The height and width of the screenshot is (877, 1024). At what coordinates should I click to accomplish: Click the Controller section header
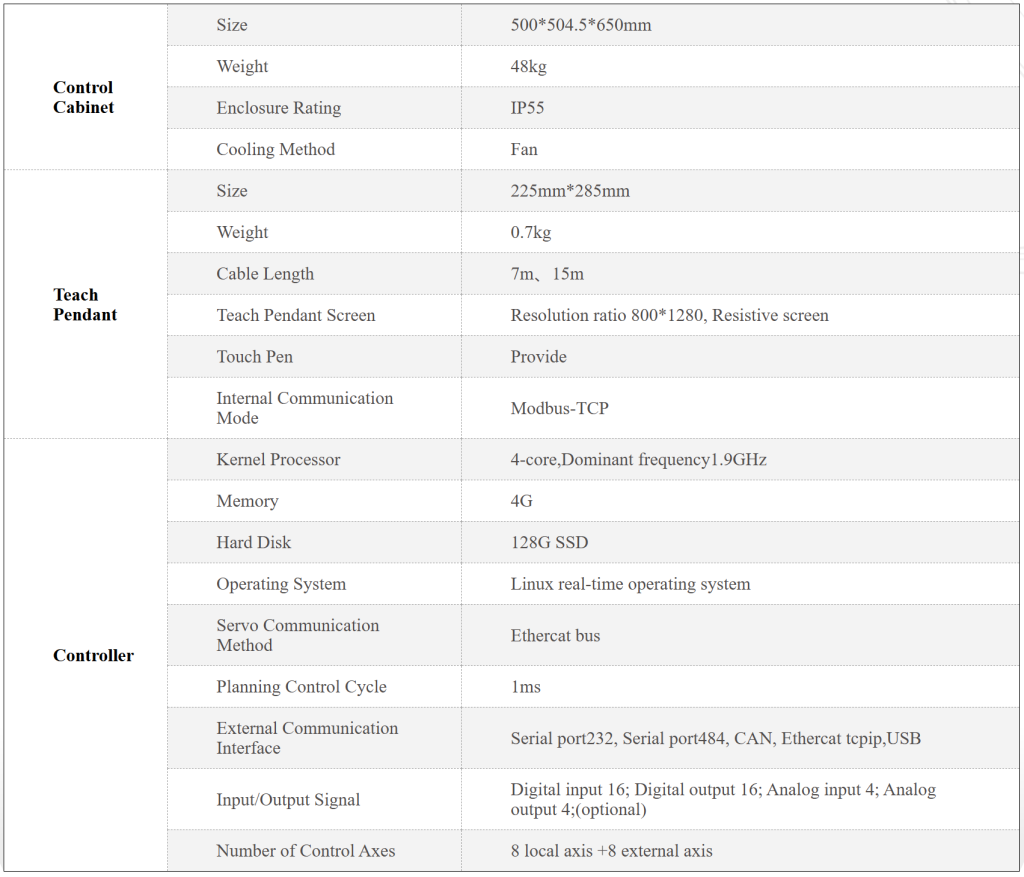[x=93, y=656]
